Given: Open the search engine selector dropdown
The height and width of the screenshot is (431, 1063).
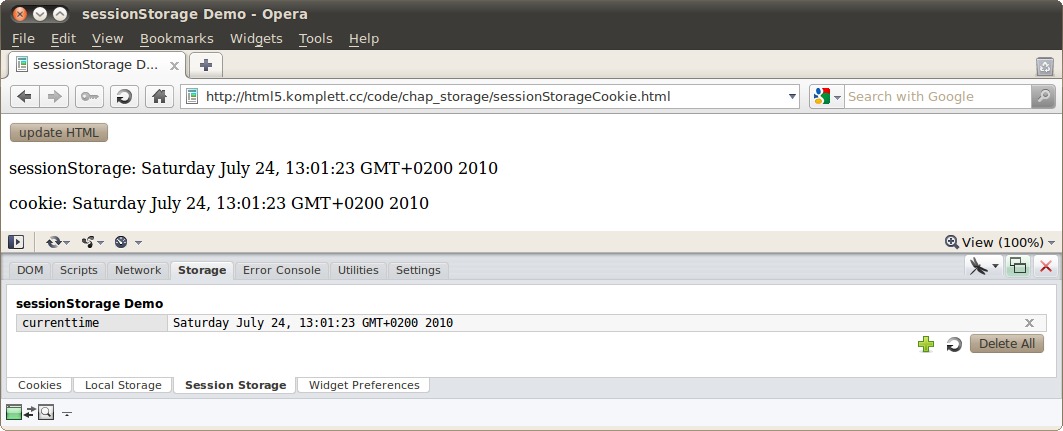Looking at the screenshot, I should click(x=827, y=97).
